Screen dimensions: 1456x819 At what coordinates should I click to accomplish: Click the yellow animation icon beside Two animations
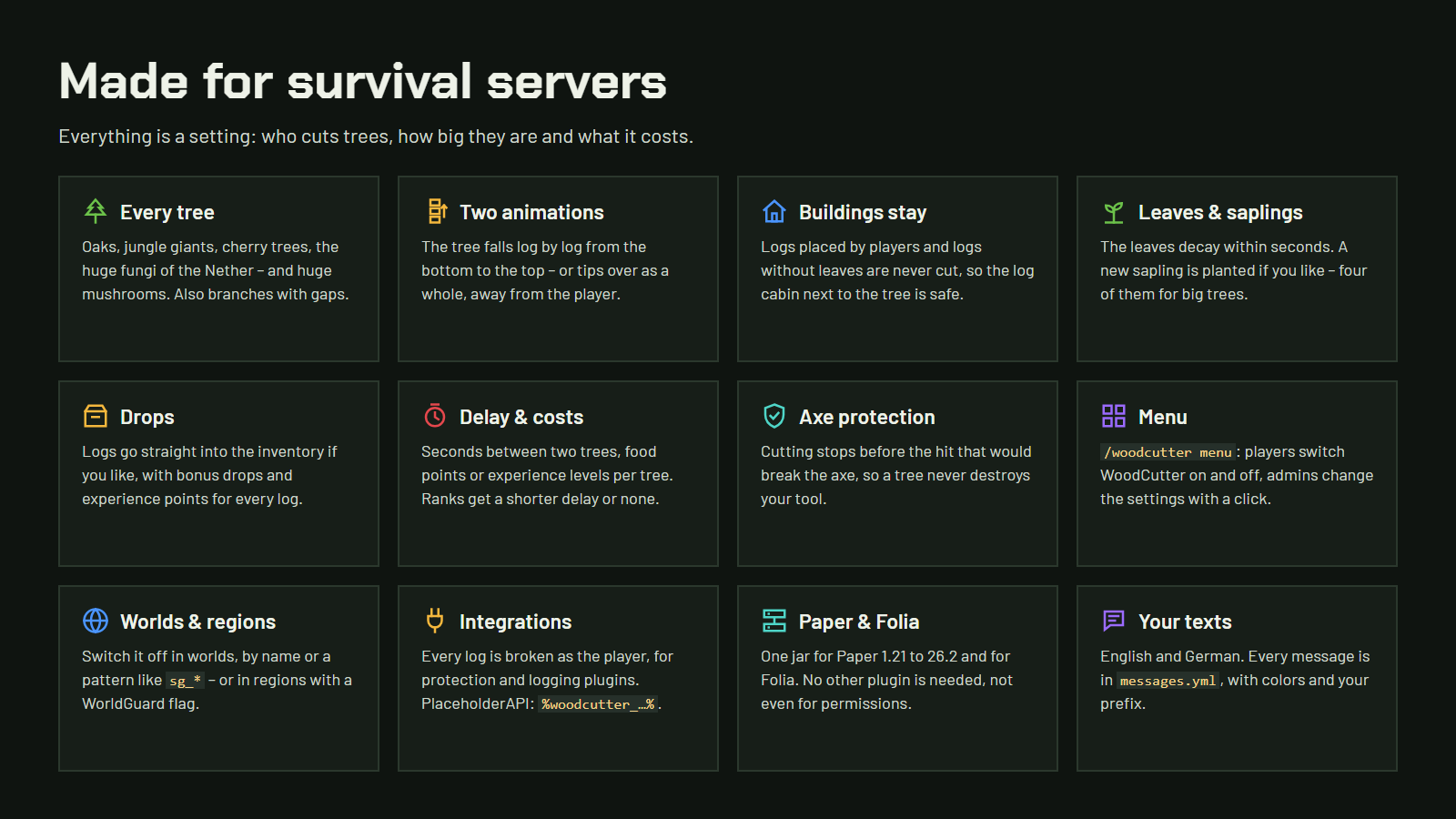coord(438,211)
